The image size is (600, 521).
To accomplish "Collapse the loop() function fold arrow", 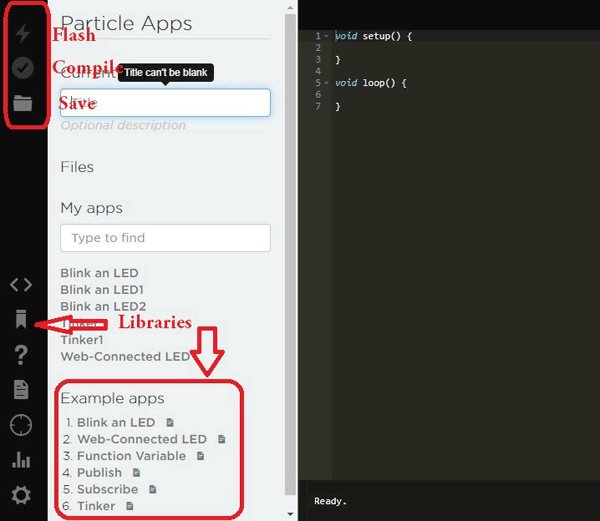I will (x=326, y=83).
